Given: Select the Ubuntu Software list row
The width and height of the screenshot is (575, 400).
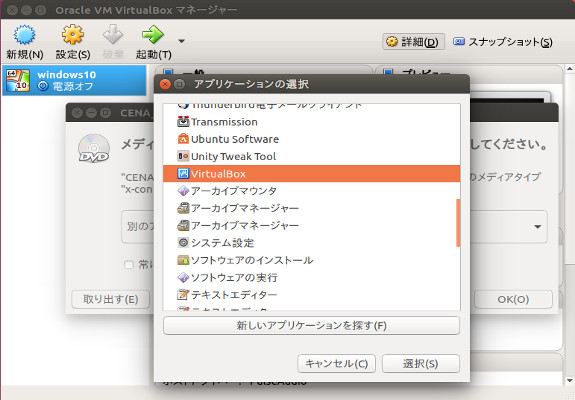Looking at the screenshot, I should click(311, 139).
